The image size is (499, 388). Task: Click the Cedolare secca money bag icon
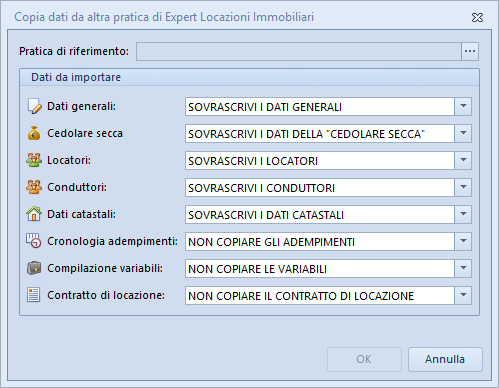coord(34,133)
